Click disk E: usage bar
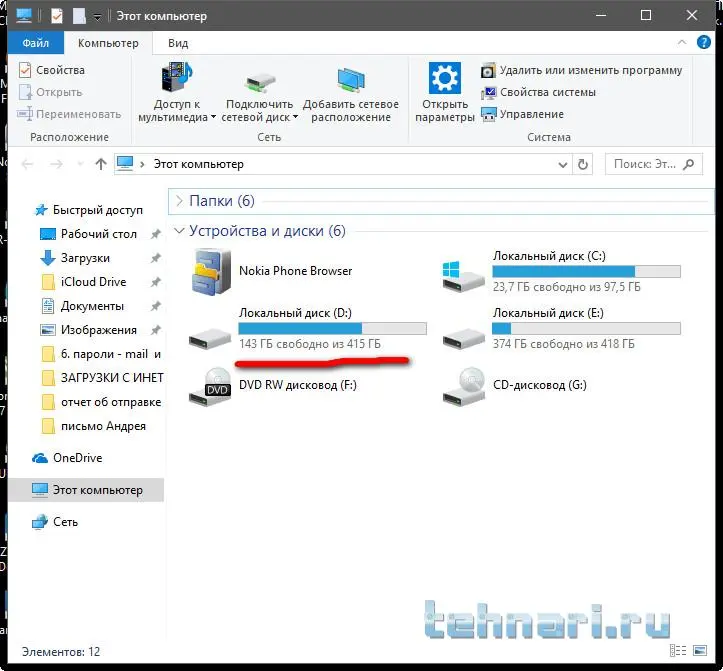 [587, 328]
